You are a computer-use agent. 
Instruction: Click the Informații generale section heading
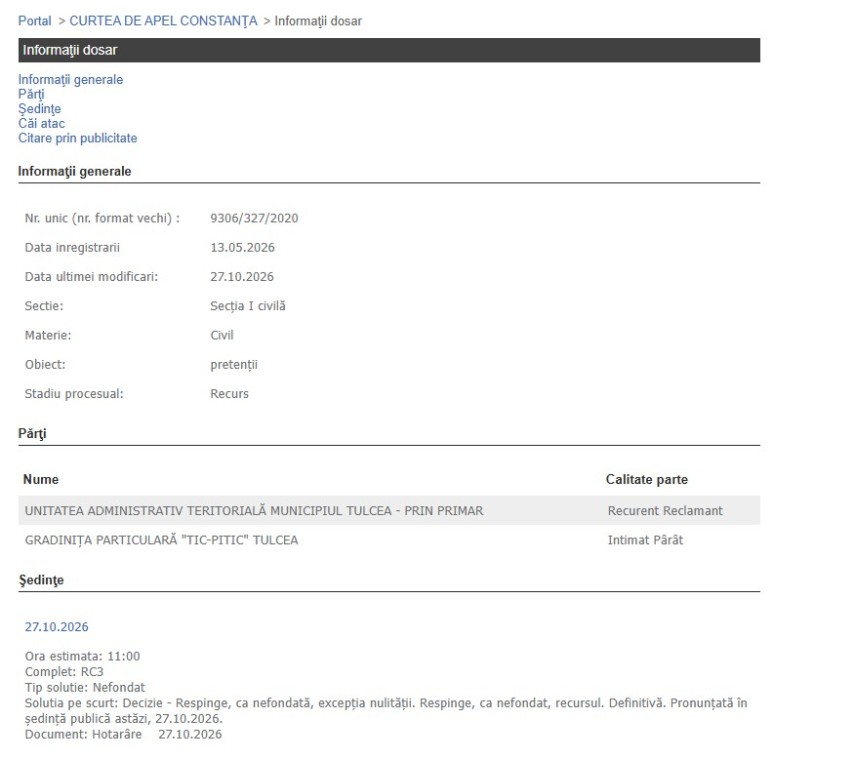(75, 171)
